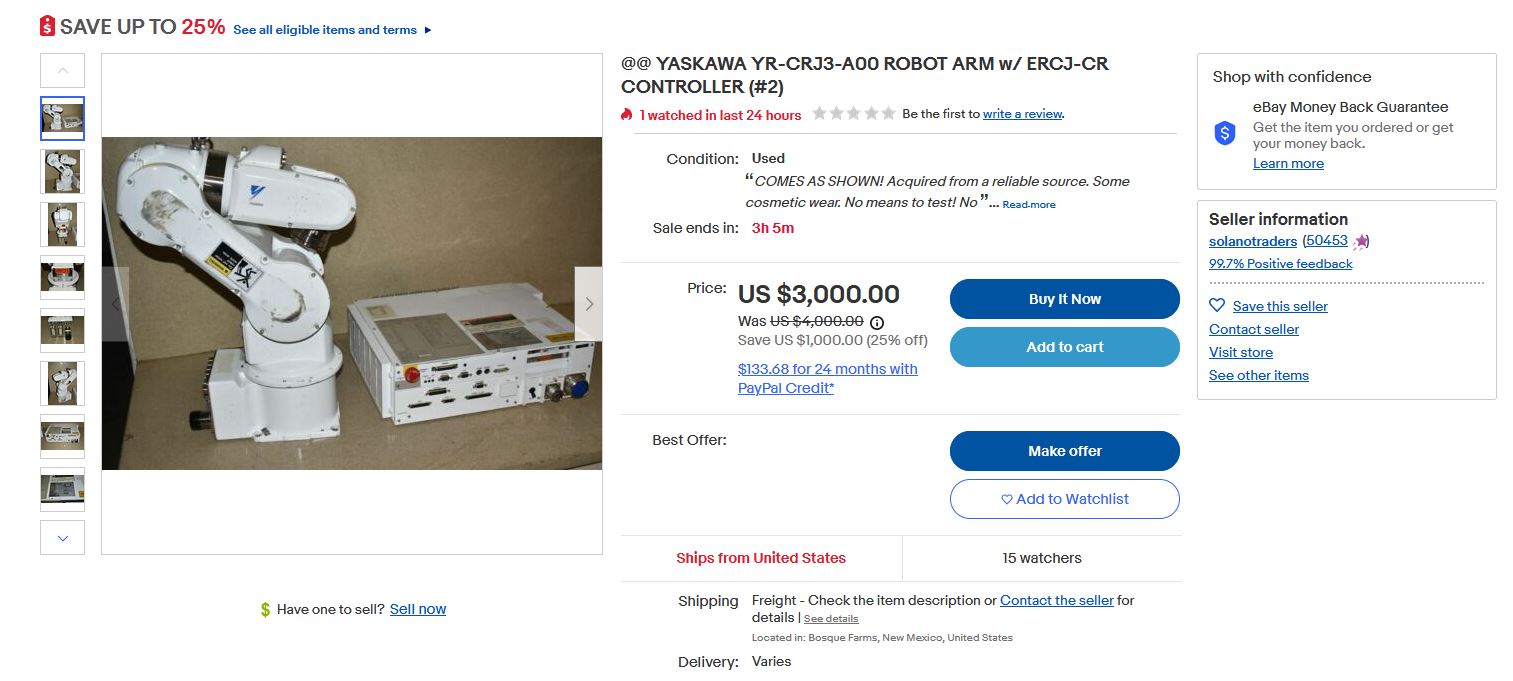The width and height of the screenshot is (1513, 681).
Task: Select the second product thumbnail
Action: 63,171
